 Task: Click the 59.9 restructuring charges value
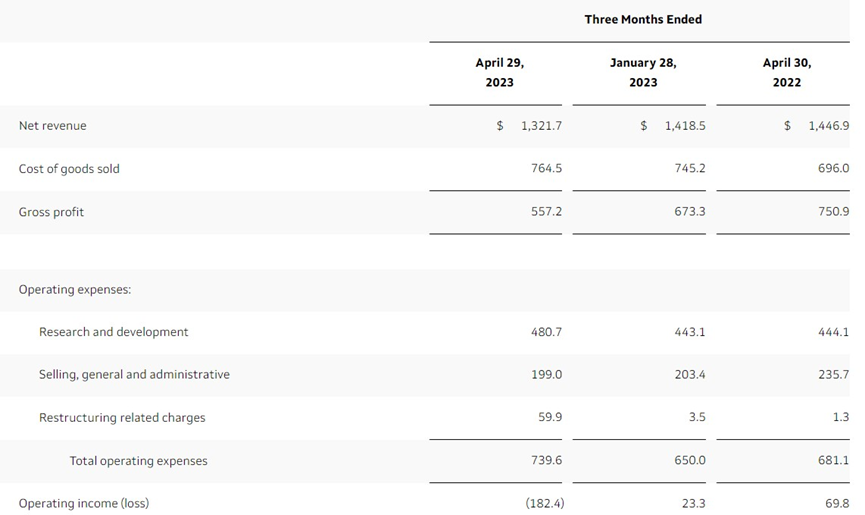(550, 417)
